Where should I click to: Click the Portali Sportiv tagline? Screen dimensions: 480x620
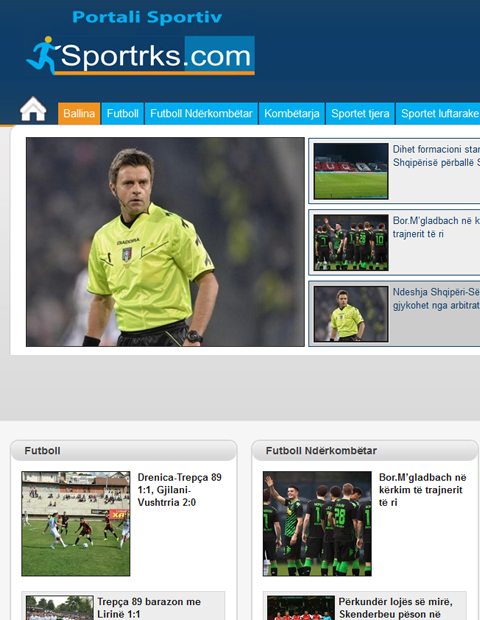147,17
